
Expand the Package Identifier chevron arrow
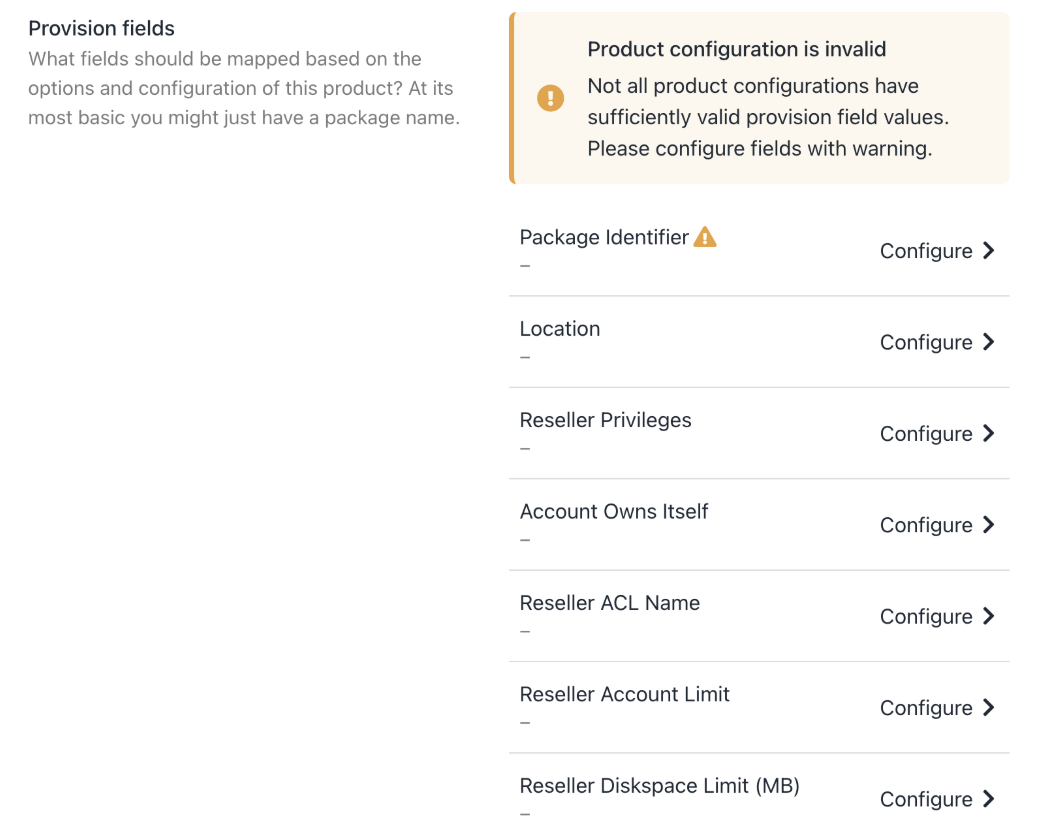click(988, 251)
